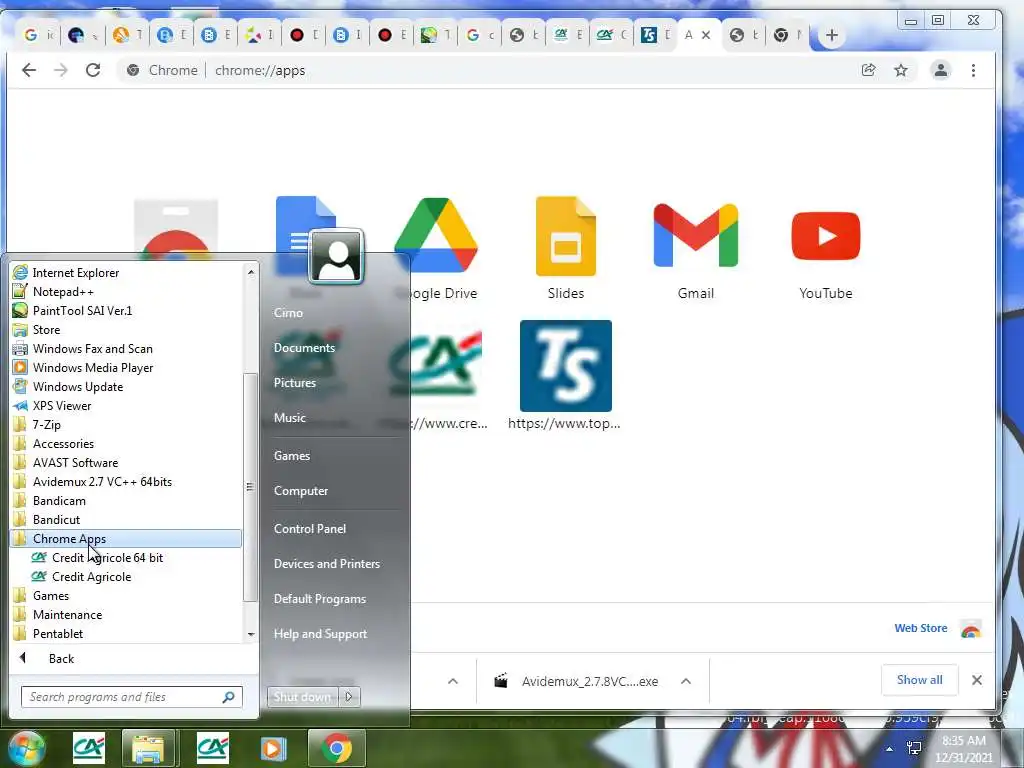Bookmark this page with the star icon
The width and height of the screenshot is (1024, 768).
(x=901, y=70)
